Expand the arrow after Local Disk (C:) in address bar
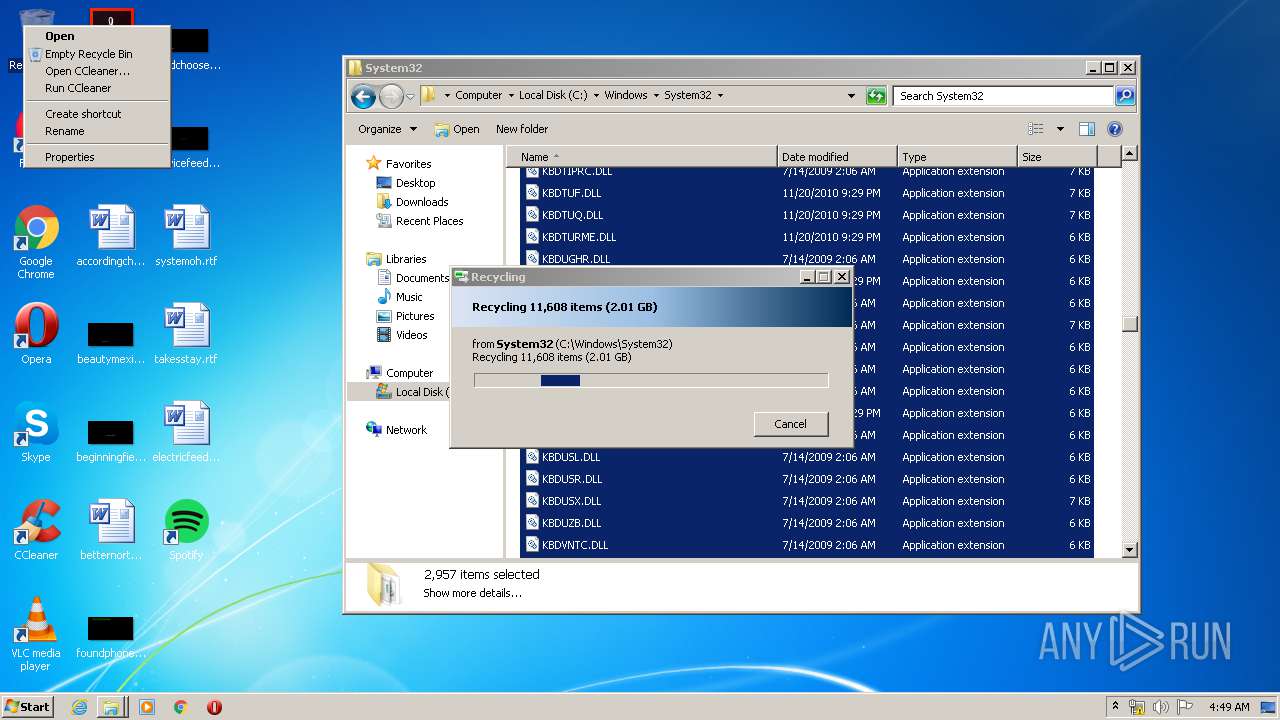Screen dimensions: 1280x720 tap(595, 96)
